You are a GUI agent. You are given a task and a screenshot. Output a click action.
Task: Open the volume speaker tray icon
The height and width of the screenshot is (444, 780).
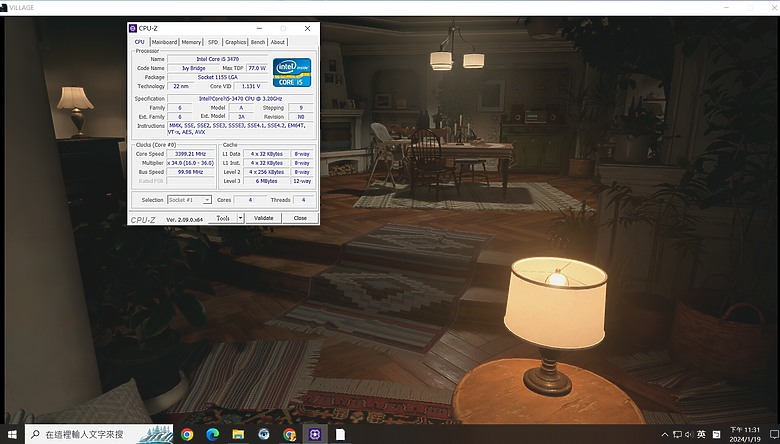coord(689,435)
